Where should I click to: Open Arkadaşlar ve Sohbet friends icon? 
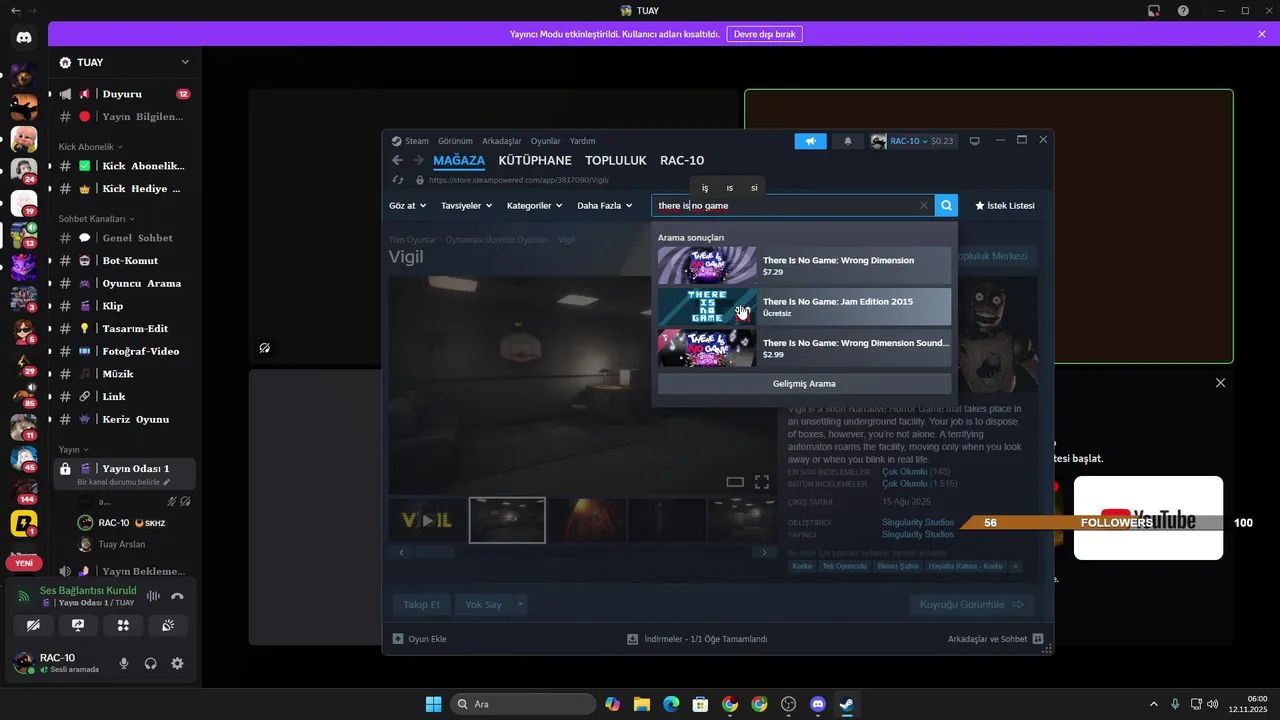tap(1038, 638)
